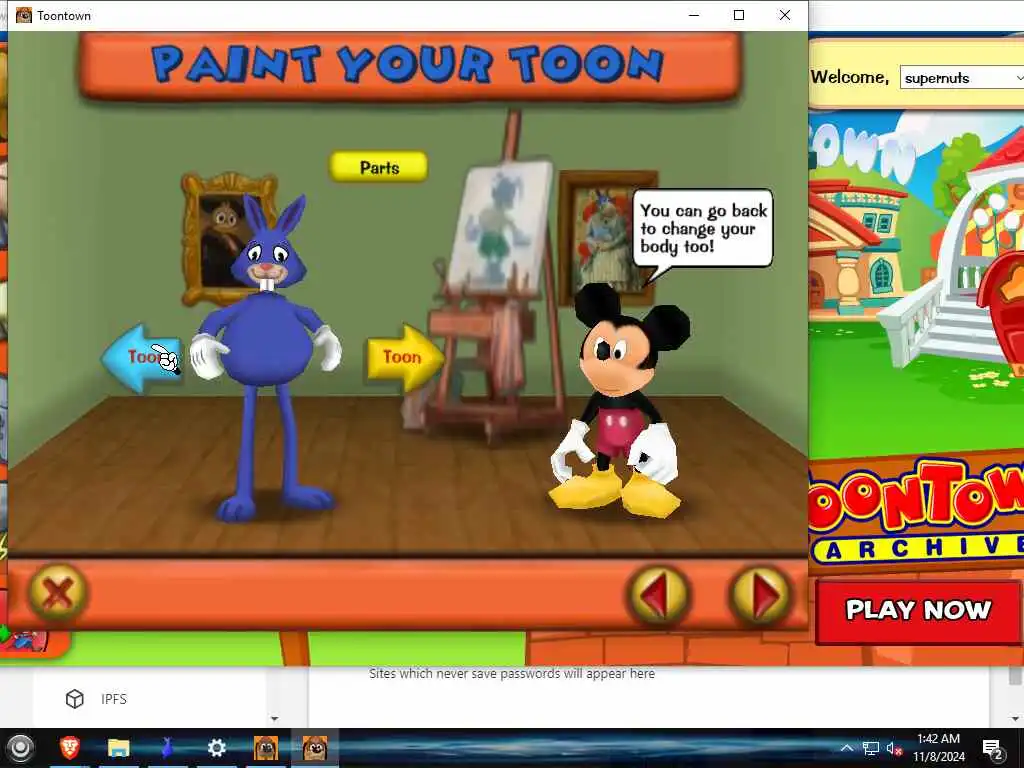This screenshot has height=768, width=1024.
Task: Click the yellow Parts button
Action: pyautogui.click(x=379, y=167)
